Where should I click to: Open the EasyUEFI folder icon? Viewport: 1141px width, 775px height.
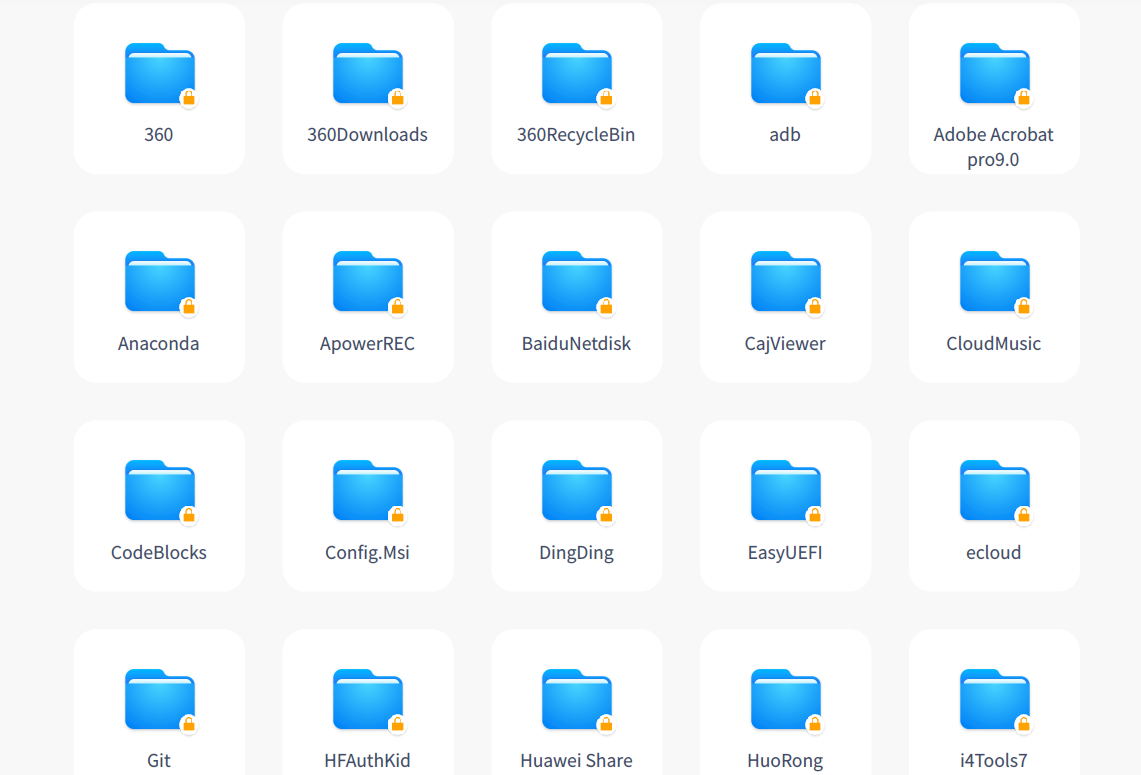pos(786,492)
